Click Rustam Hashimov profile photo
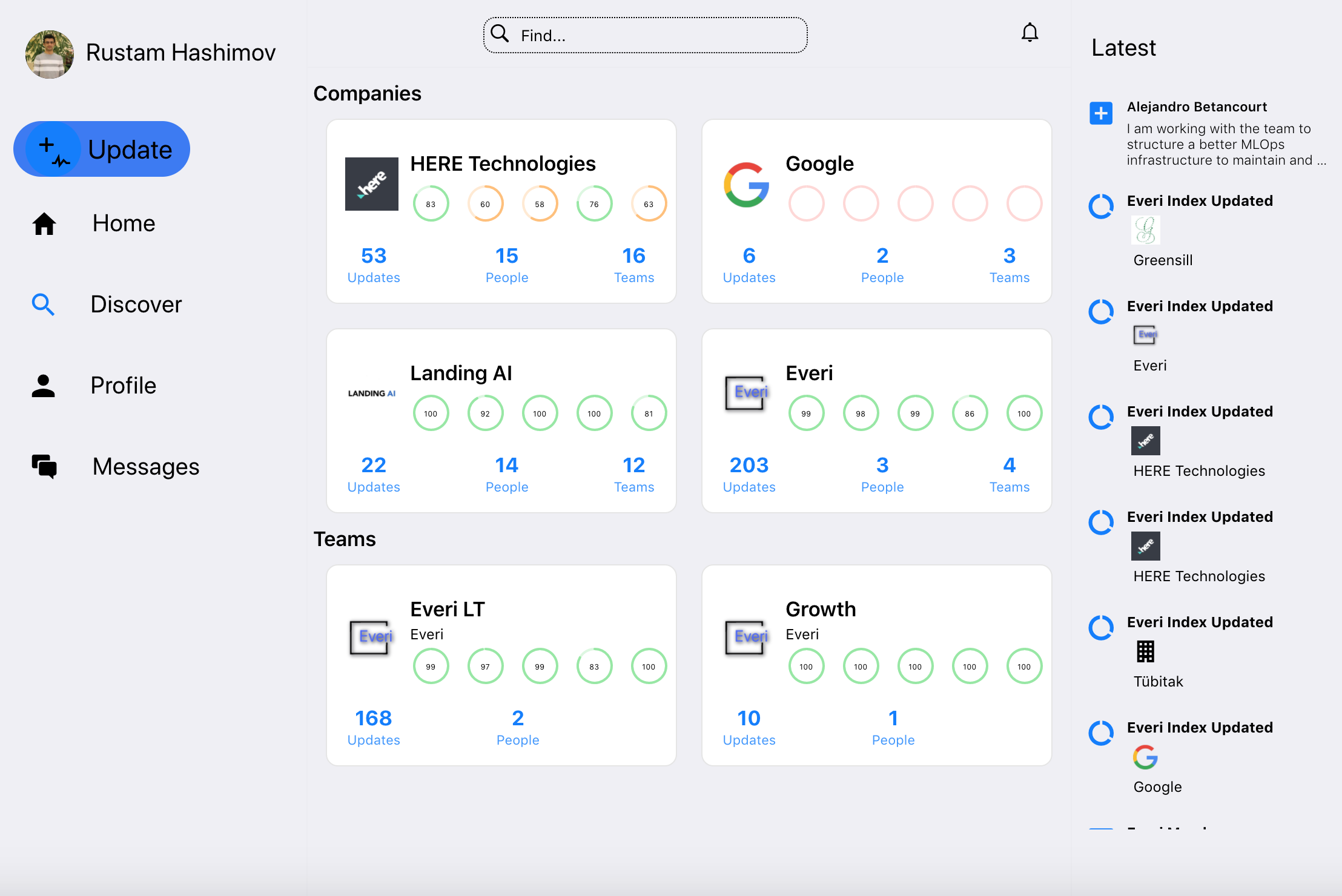 tap(50, 54)
